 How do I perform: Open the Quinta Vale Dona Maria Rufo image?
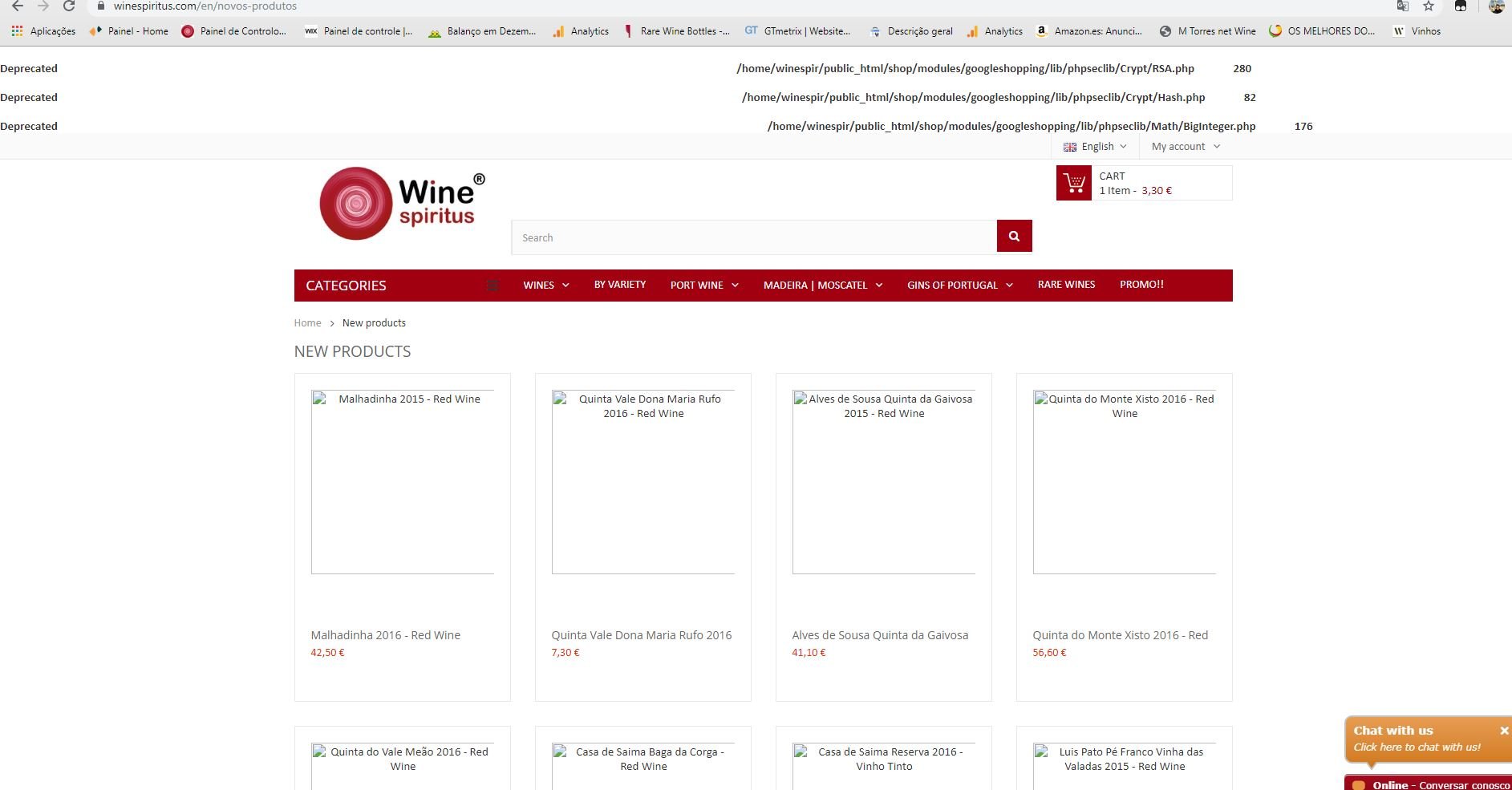(643, 482)
